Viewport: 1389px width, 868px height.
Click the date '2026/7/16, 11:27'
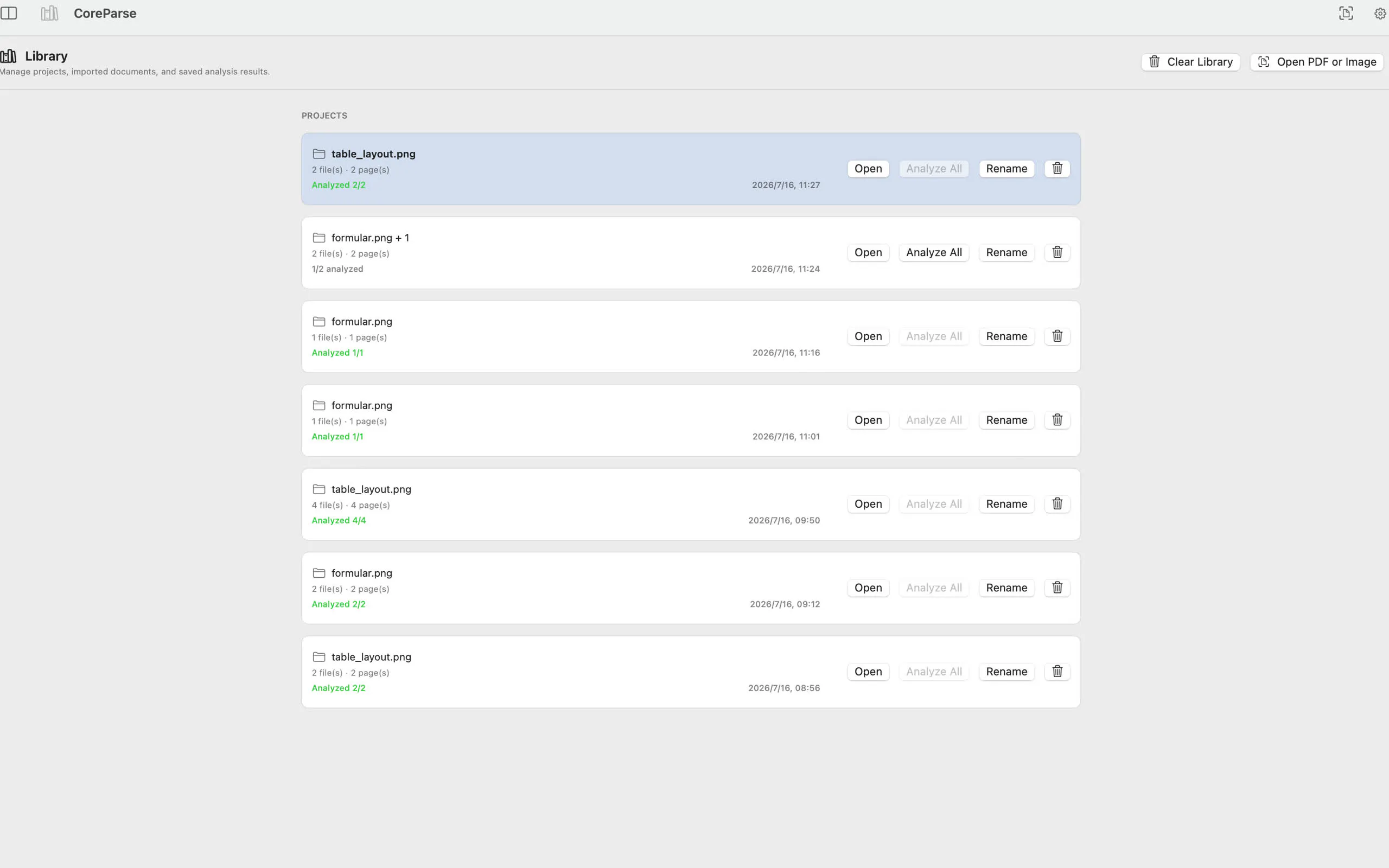(786, 185)
